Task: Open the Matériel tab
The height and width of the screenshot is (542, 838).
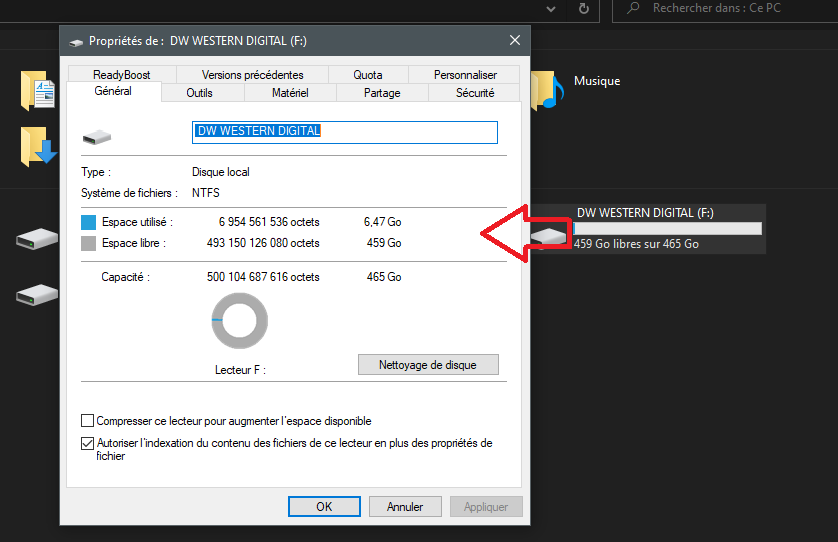Action: (x=290, y=93)
